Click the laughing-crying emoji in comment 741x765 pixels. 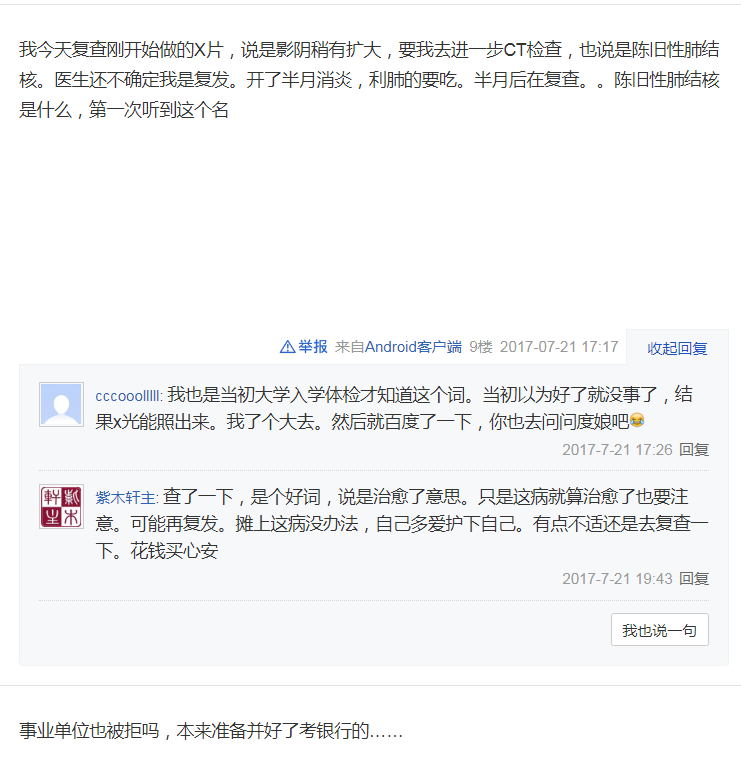(637, 420)
